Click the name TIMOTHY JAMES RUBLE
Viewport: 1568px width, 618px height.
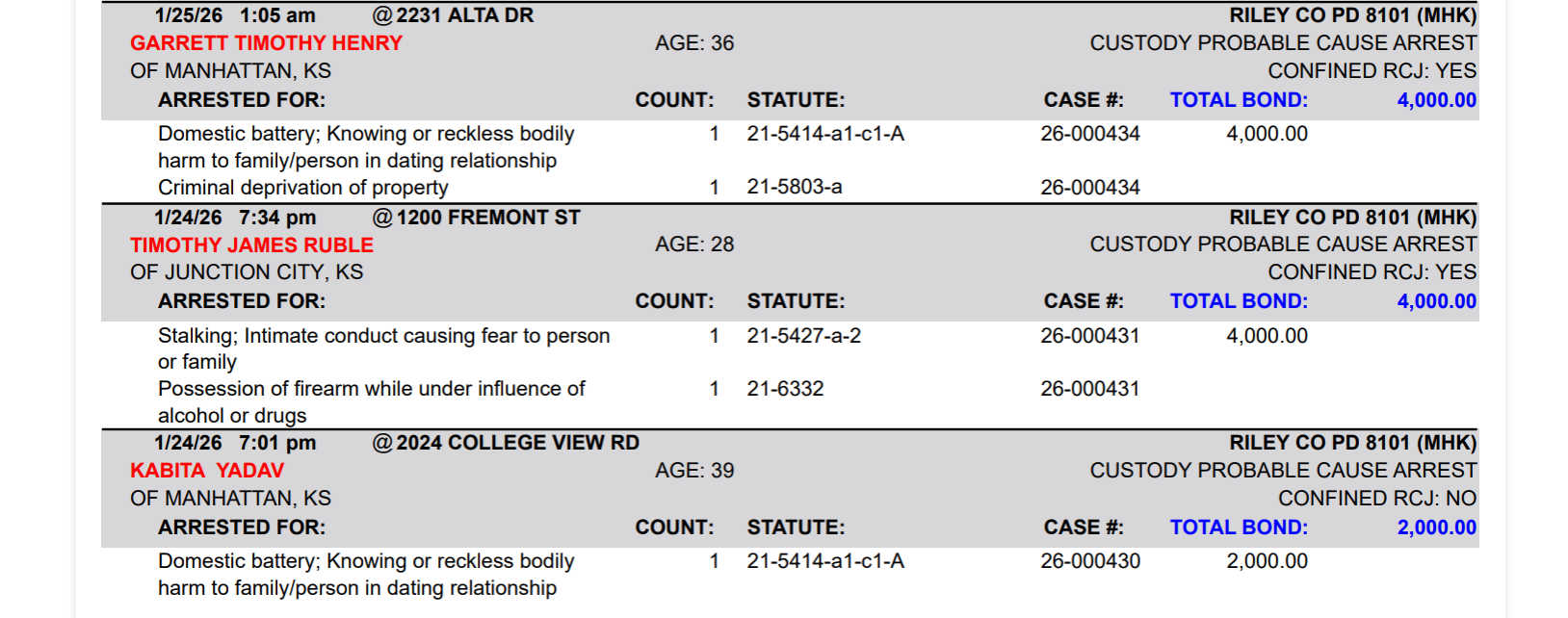(x=251, y=245)
